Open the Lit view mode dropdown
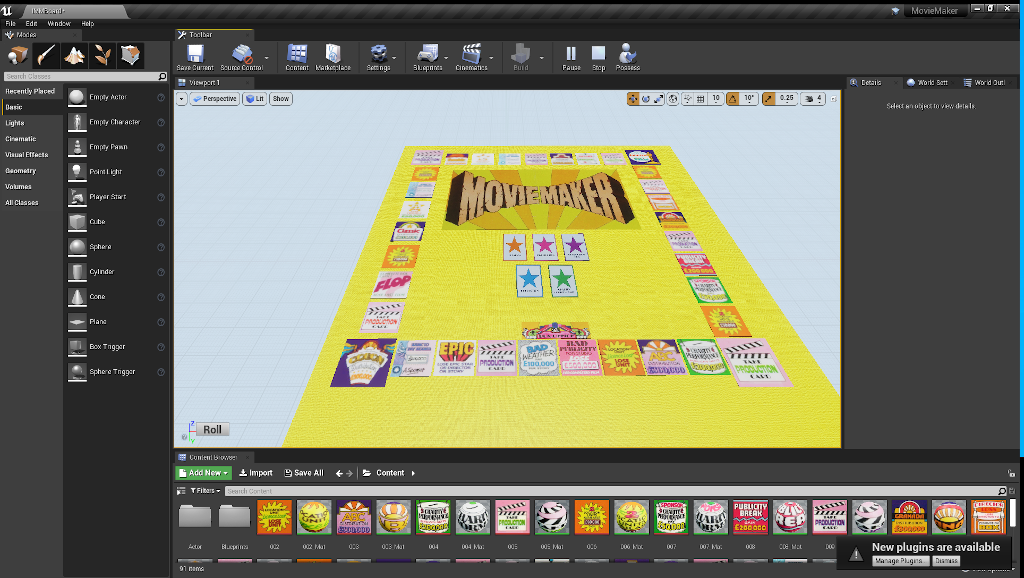Image resolution: width=1024 pixels, height=578 pixels. (255, 99)
